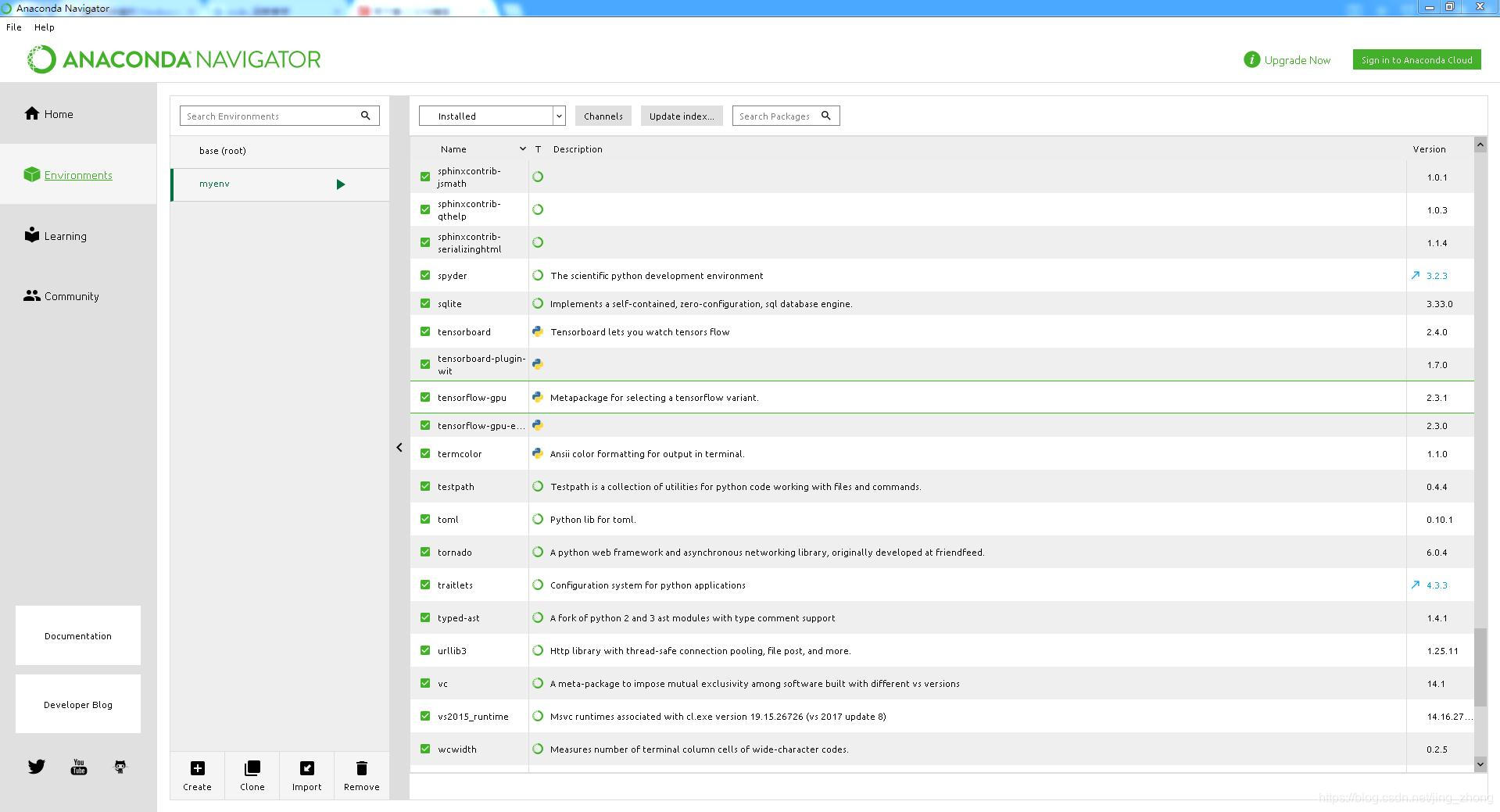Open the File menu
Image resolution: width=1500 pixels, height=812 pixels.
(14, 27)
